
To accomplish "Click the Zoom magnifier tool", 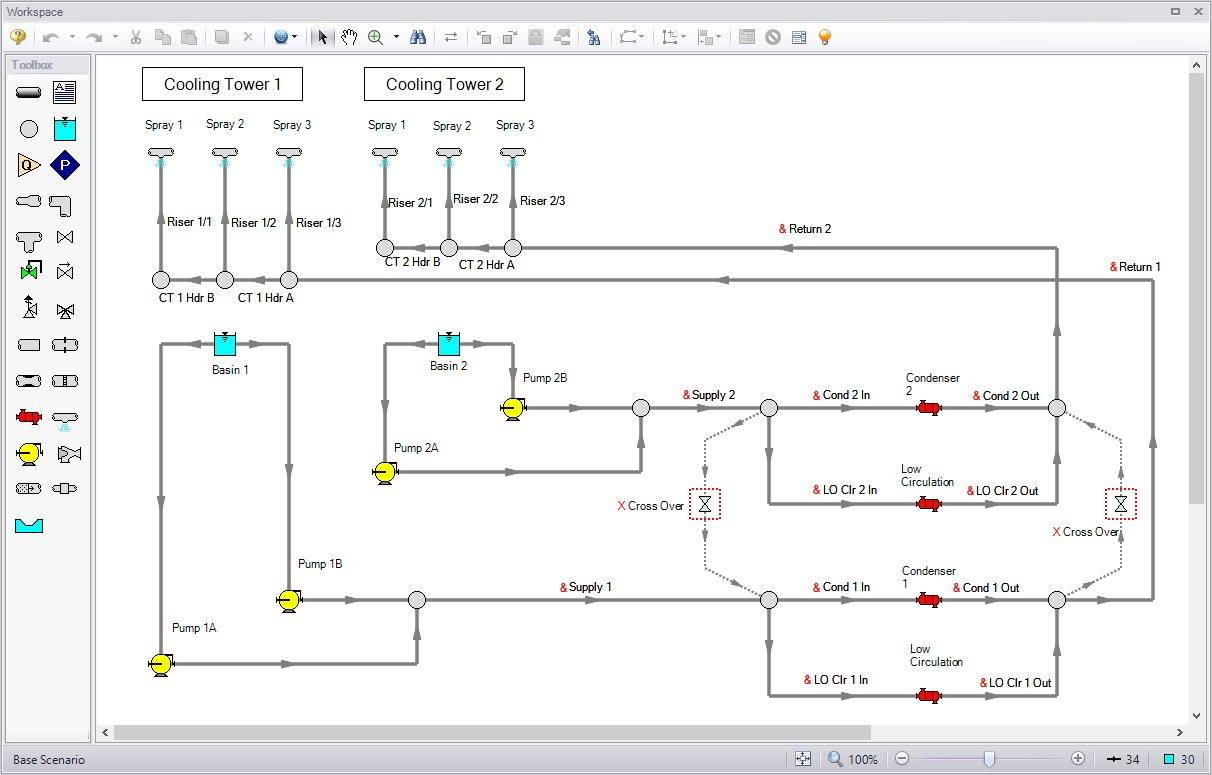I will (376, 37).
